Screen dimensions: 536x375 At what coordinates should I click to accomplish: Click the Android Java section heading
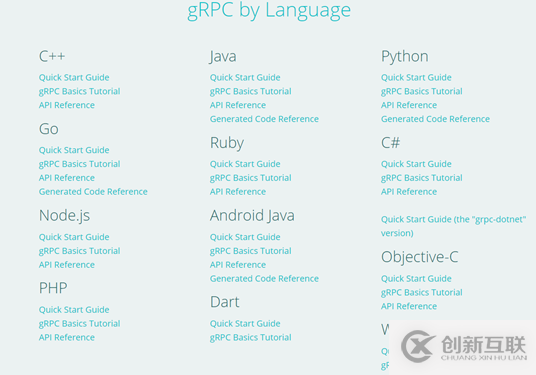252,216
